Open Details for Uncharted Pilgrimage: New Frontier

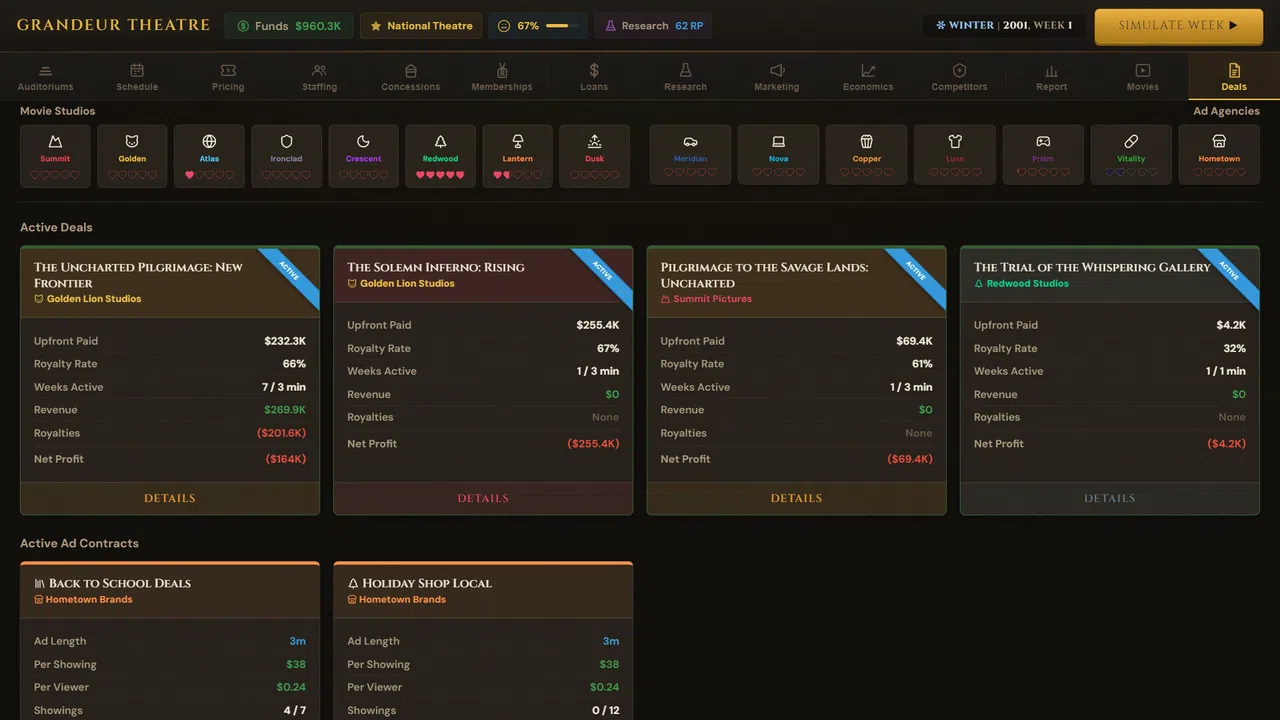(170, 498)
